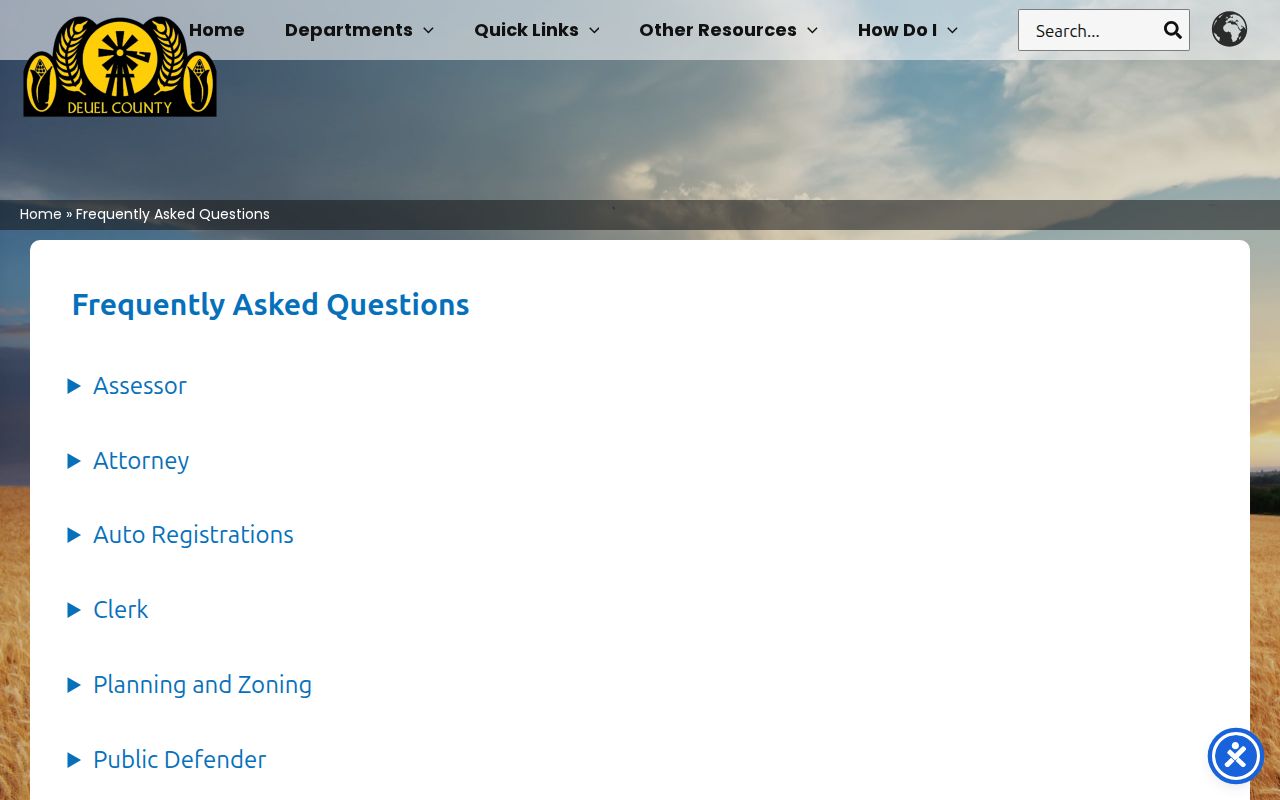This screenshot has width=1280, height=800.
Task: Follow the Home breadcrumb link
Action: point(41,214)
